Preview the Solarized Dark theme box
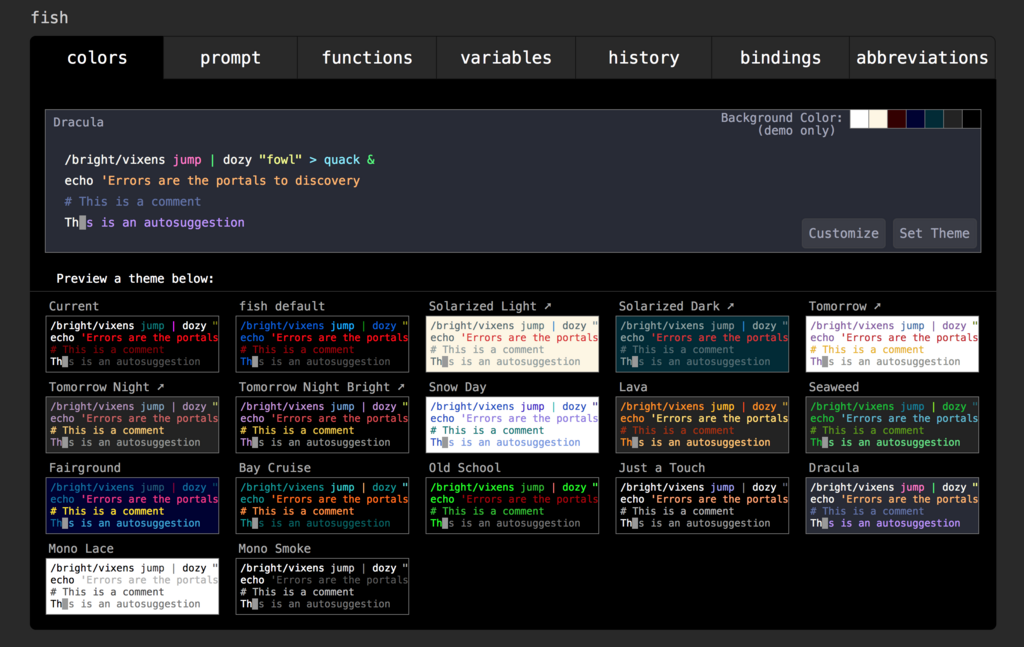 pos(702,344)
